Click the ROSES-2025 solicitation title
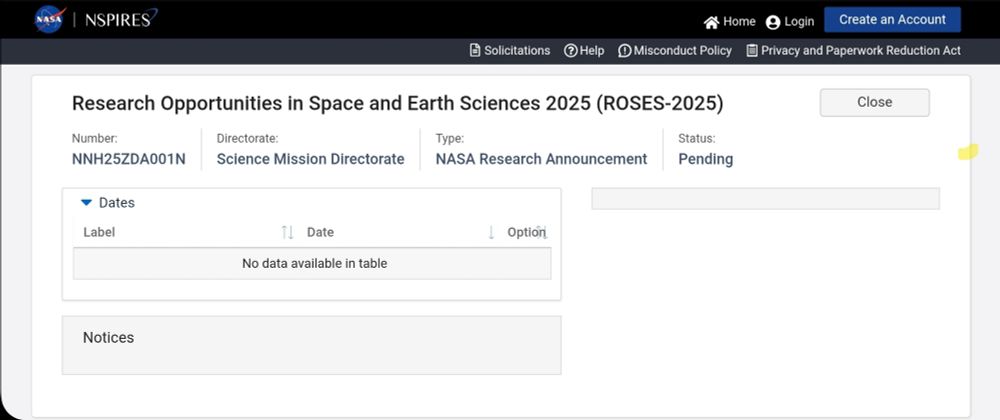The width and height of the screenshot is (1000, 420). pyautogui.click(x=398, y=103)
